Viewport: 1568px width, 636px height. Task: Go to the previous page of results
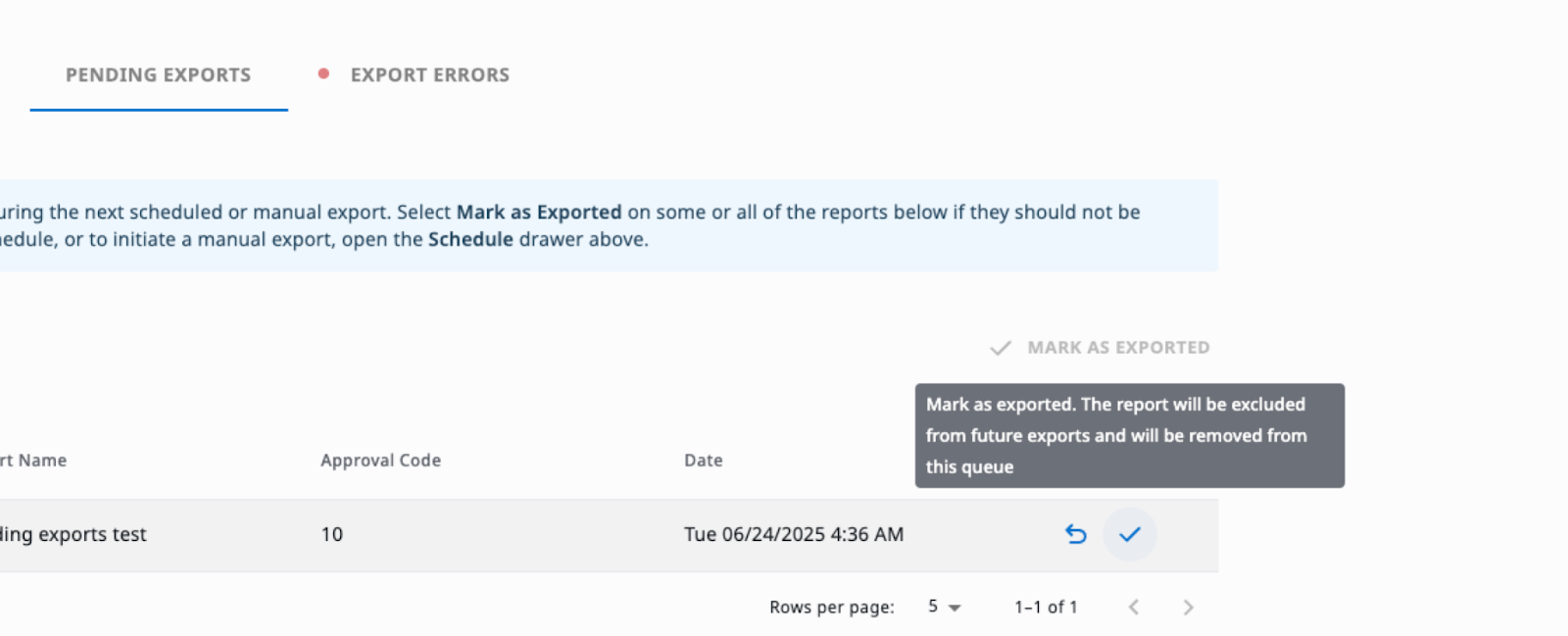(1134, 608)
